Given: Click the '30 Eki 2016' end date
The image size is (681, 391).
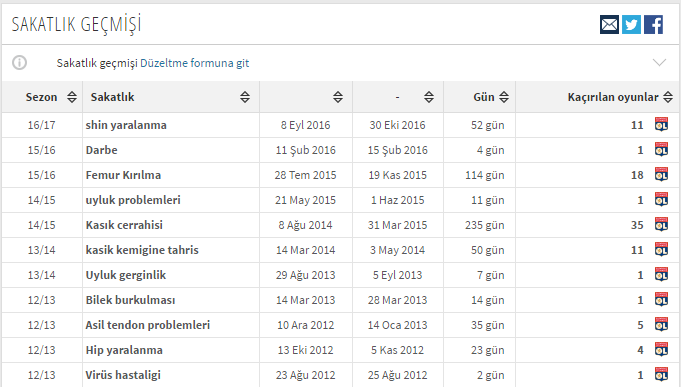Looking at the screenshot, I should (x=397, y=125).
